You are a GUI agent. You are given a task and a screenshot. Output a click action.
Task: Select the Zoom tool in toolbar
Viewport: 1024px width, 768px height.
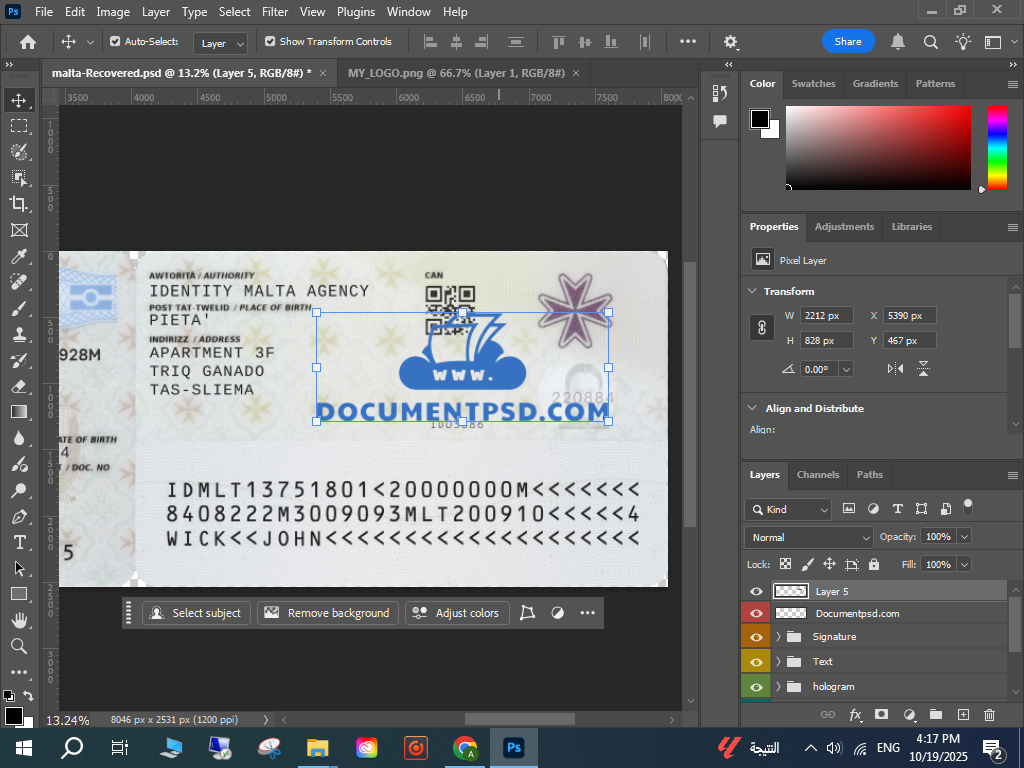[19, 646]
